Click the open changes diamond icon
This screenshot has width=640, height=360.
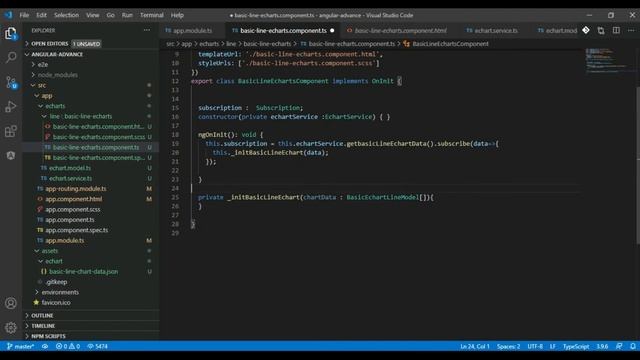point(586,30)
